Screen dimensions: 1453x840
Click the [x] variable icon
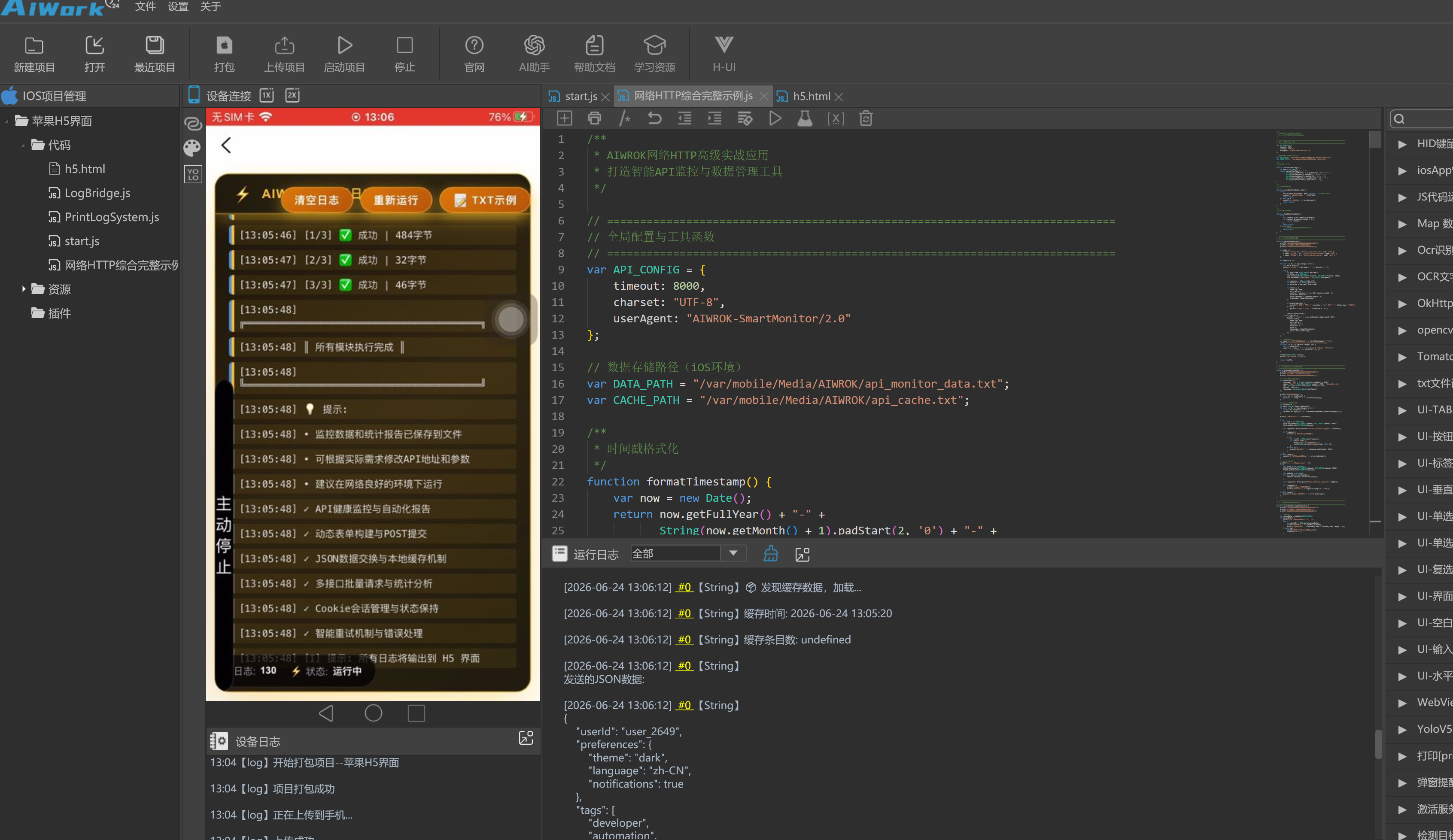pos(836,119)
